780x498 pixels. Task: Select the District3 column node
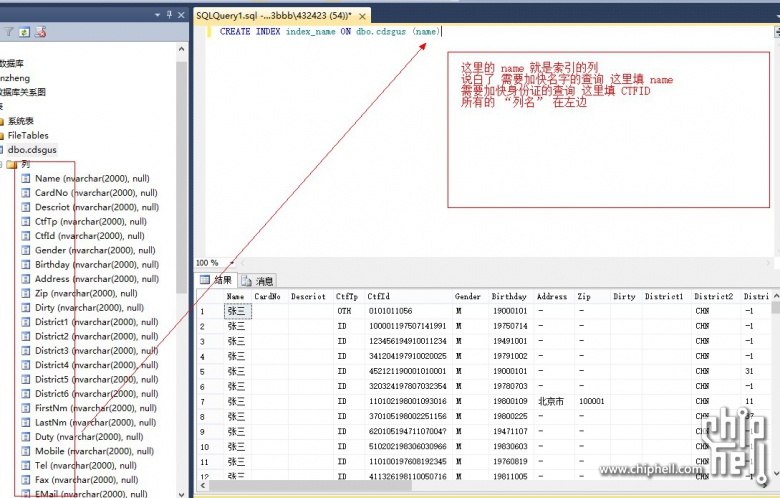point(97,351)
